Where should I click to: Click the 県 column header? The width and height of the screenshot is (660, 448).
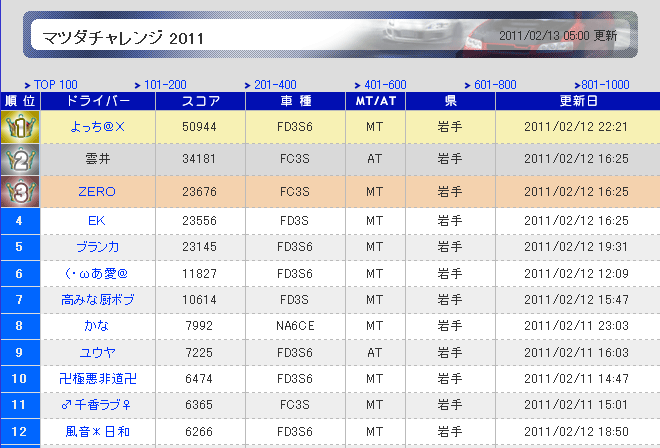coord(450,101)
